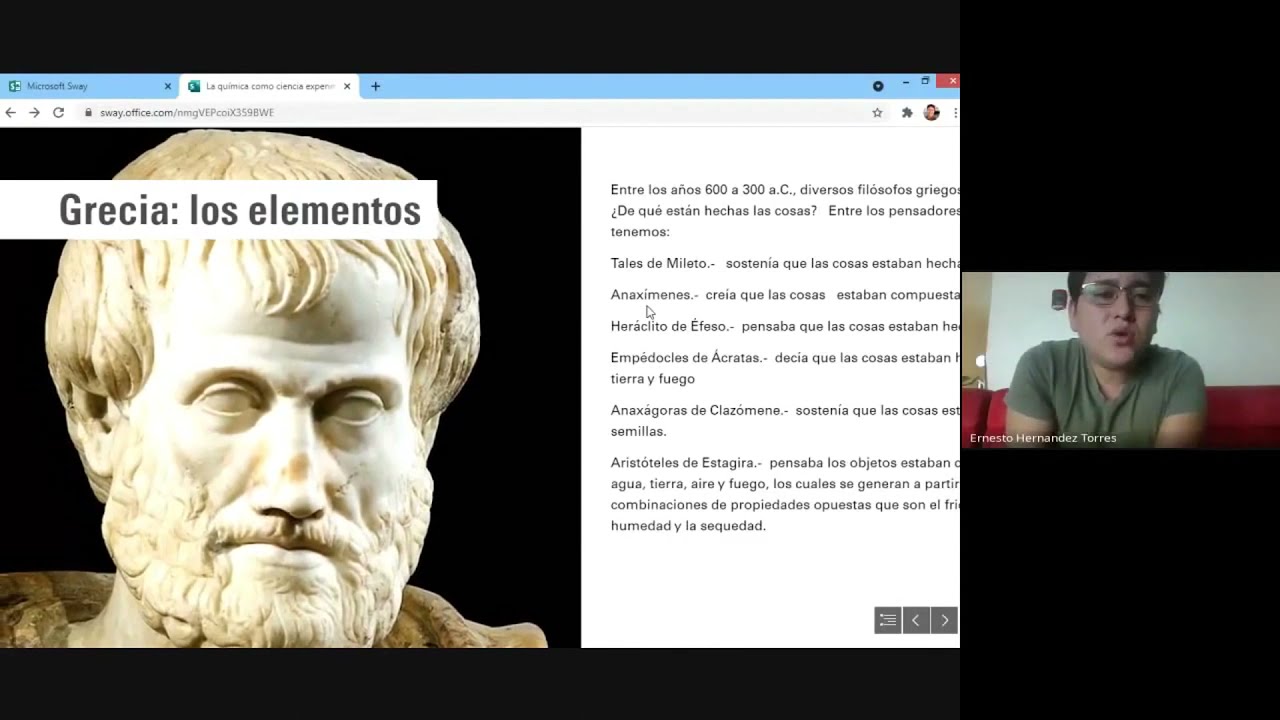This screenshot has height=720, width=1280.
Task: Click the site lock icon in address bar
Action: 88,113
